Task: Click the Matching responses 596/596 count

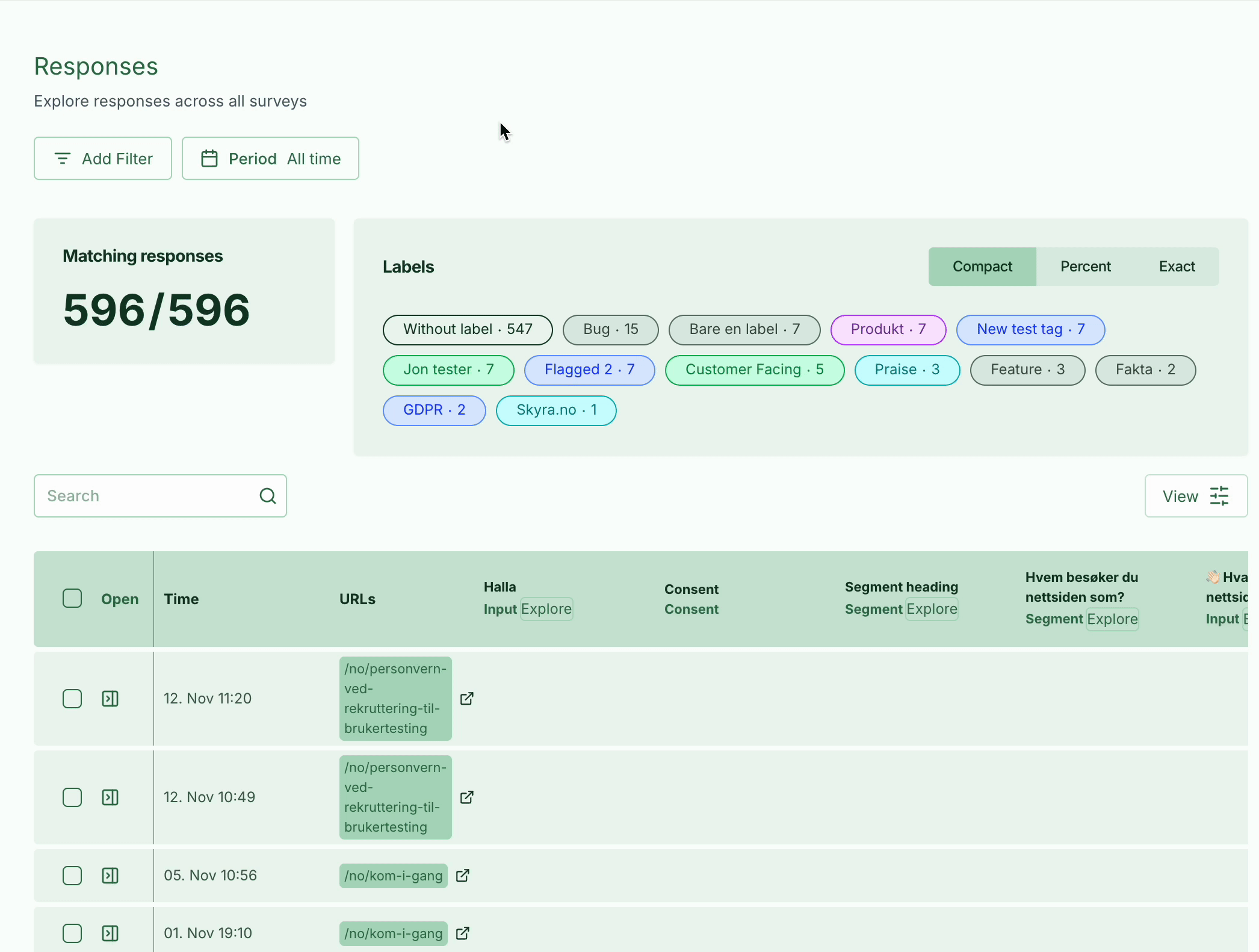Action: (x=156, y=311)
